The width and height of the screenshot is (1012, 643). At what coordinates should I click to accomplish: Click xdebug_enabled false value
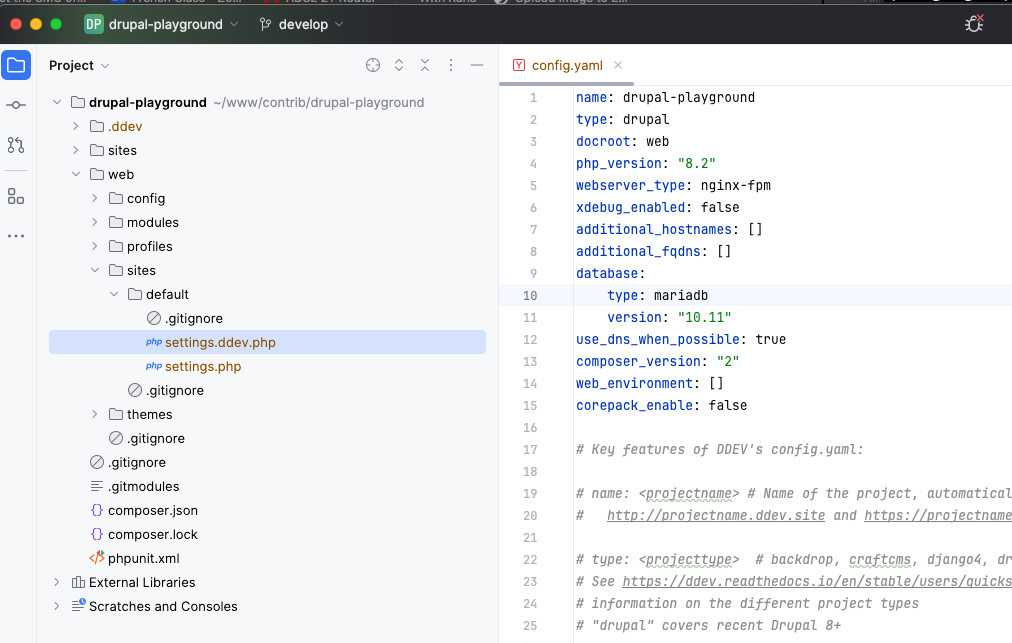tap(720, 207)
